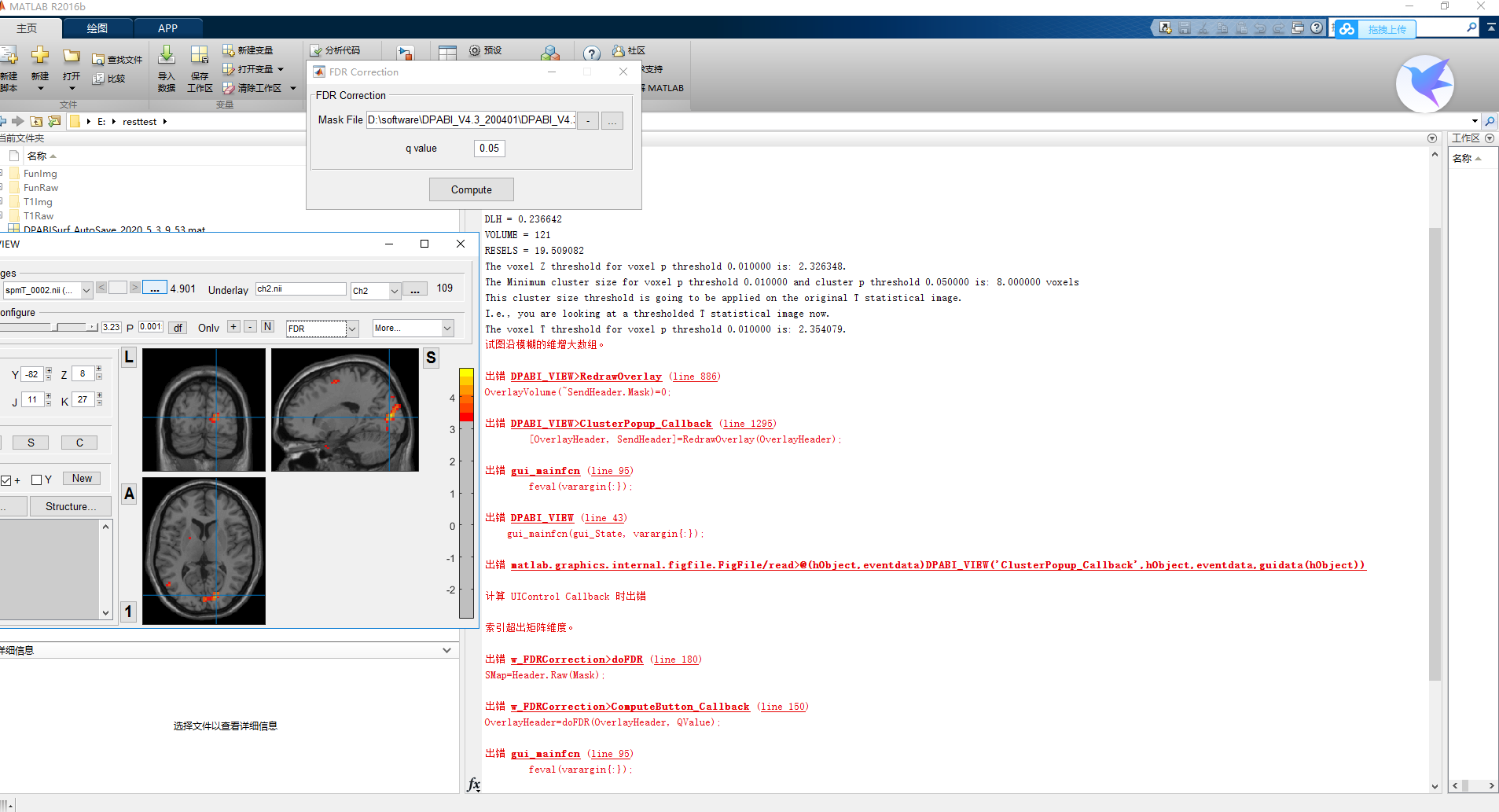Screen dimensions: 1499x812
Task: Click the DPABI_VIEW>RedrawOverlay error link
Action: tap(586, 377)
